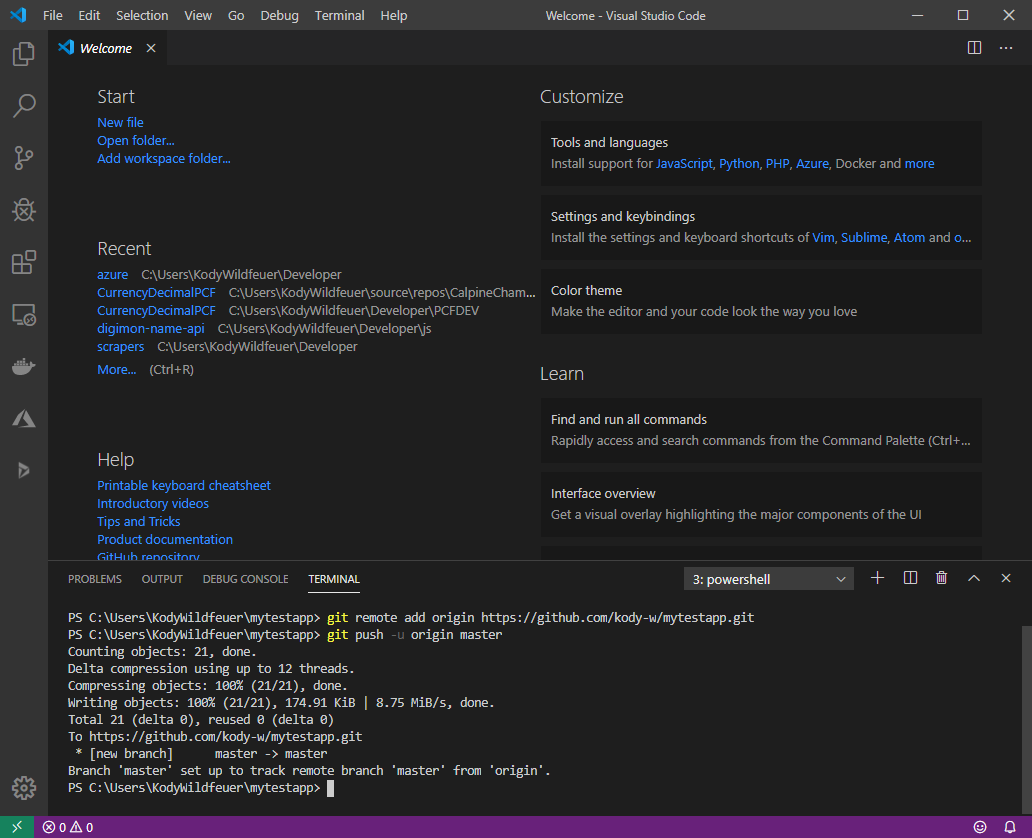Open the Source Control view

pos(23,158)
